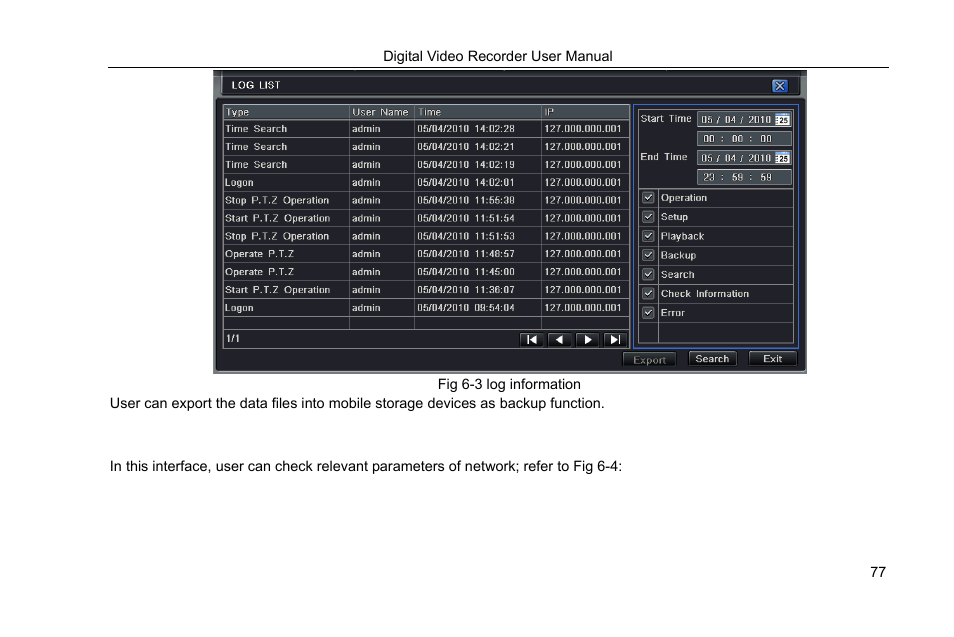
Task: Select Stop P.T.Z Operation at 11:51:53
Action: [x=427, y=236]
